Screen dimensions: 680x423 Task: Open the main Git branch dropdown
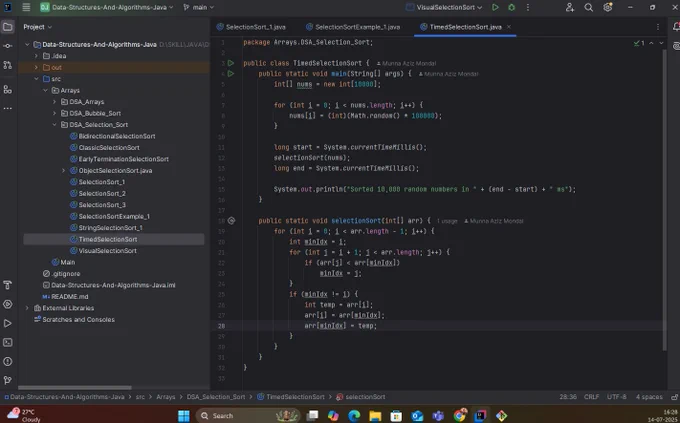pyautogui.click(x=199, y=7)
